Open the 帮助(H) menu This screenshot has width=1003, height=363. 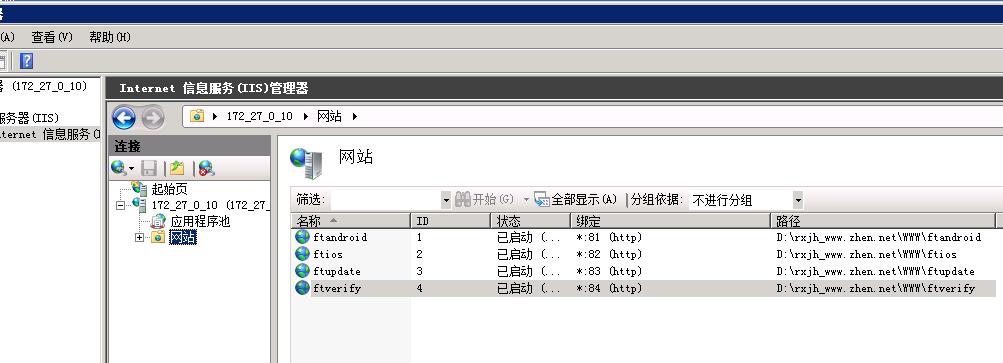[x=110, y=37]
